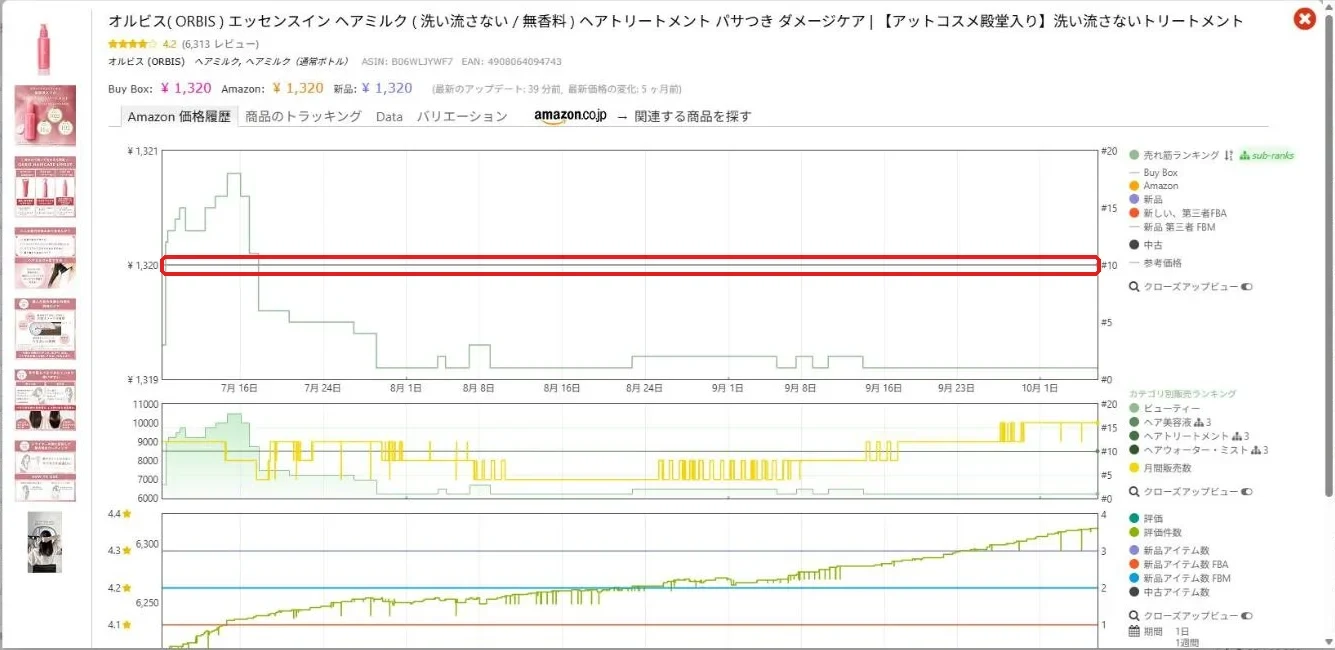Toggle Amazon orange legend dot
1335x650 pixels.
(1134, 186)
